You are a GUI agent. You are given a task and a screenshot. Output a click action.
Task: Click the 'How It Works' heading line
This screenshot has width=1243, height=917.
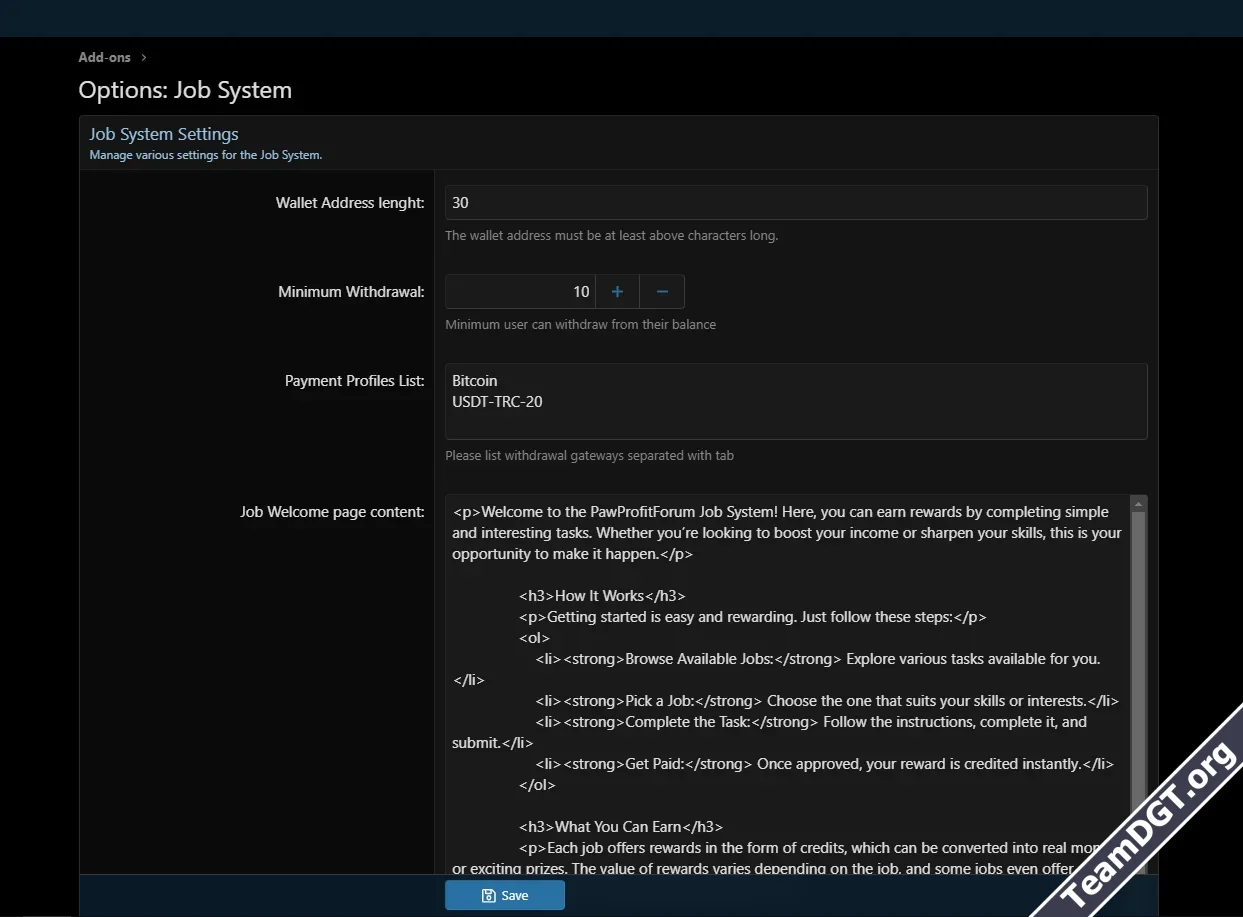[601, 596]
